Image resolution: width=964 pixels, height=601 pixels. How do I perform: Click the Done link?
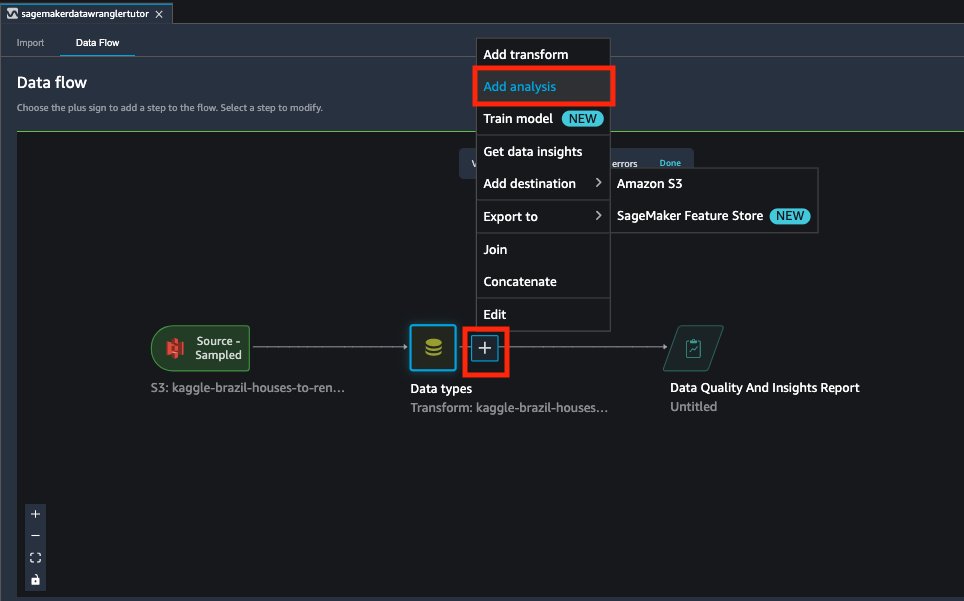670,161
